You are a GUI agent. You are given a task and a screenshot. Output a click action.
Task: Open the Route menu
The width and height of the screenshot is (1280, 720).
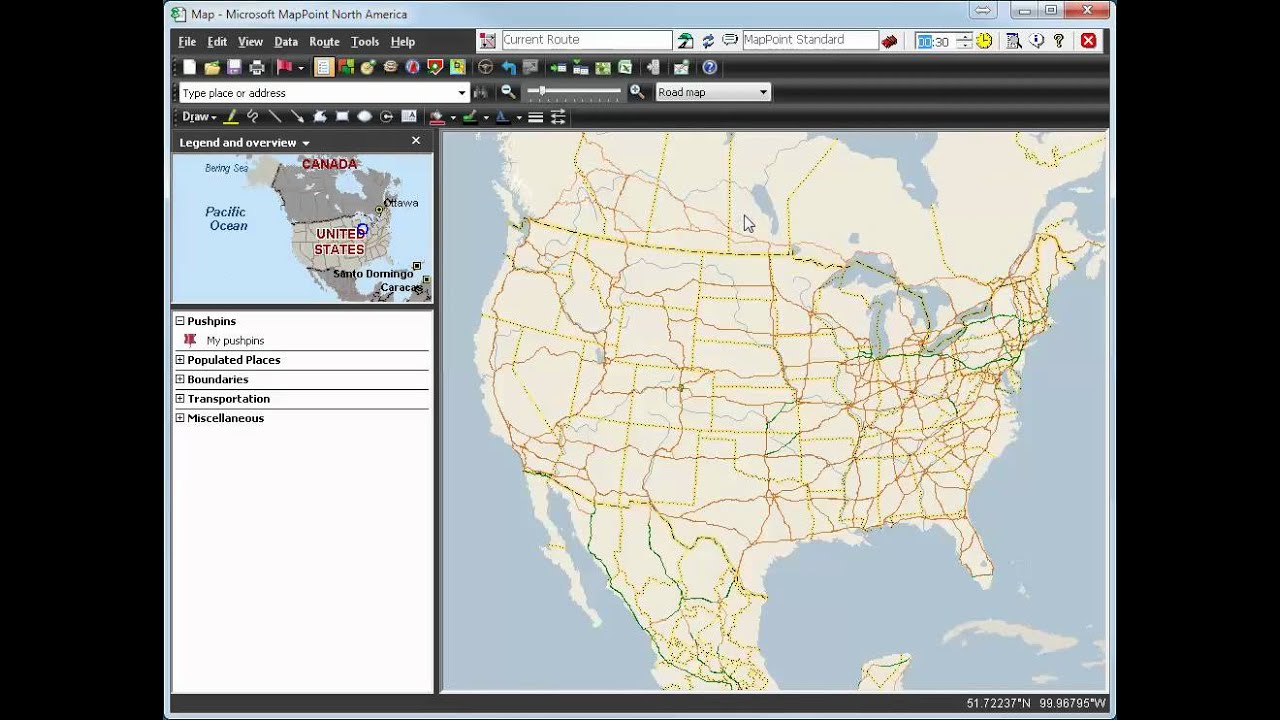(x=324, y=42)
